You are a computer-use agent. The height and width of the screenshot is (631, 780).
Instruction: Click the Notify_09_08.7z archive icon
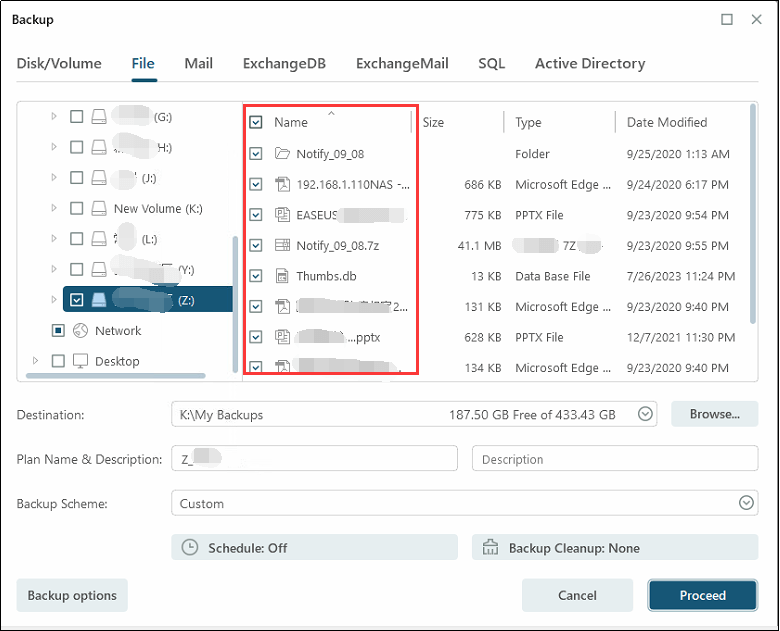click(x=281, y=246)
